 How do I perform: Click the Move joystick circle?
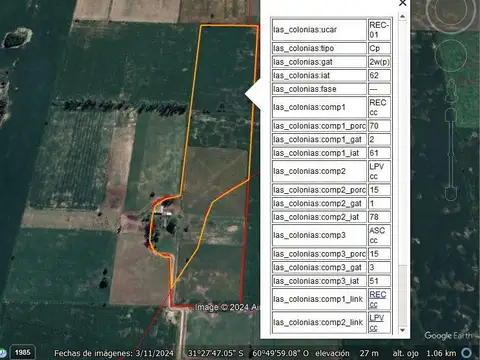point(451,55)
